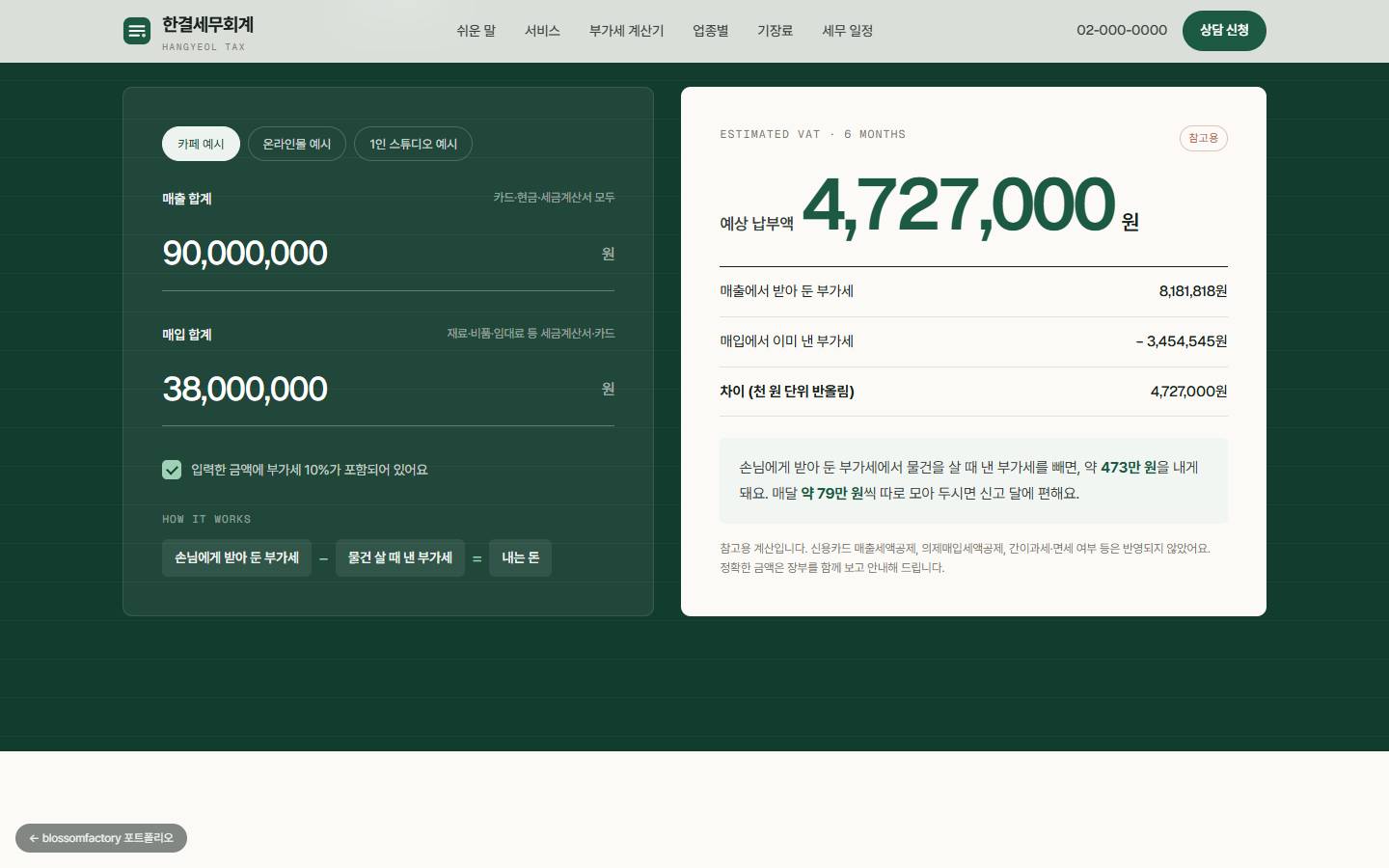1389x868 pixels.
Task: Open the blossomfactory 포트폴리오 back link
Action: pos(101,838)
